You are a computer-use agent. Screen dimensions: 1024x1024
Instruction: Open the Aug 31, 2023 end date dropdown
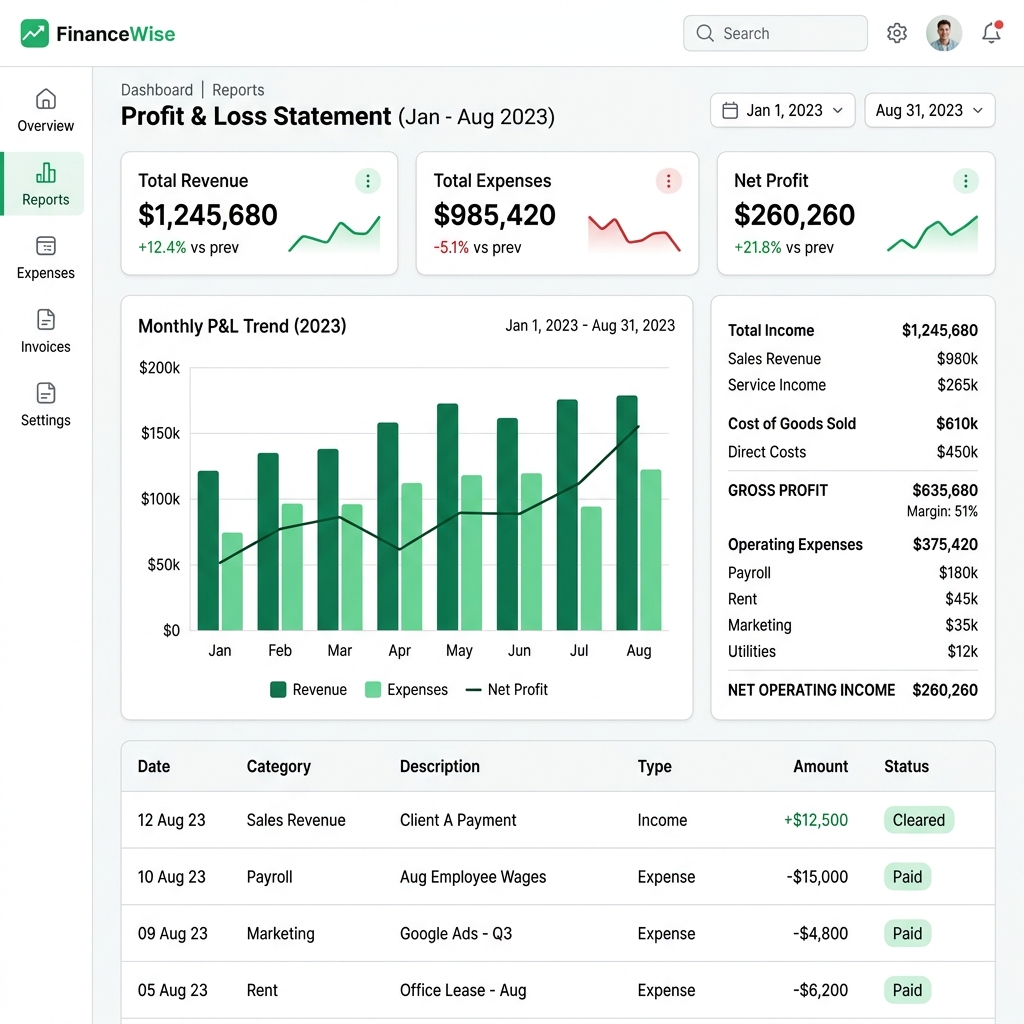929,110
